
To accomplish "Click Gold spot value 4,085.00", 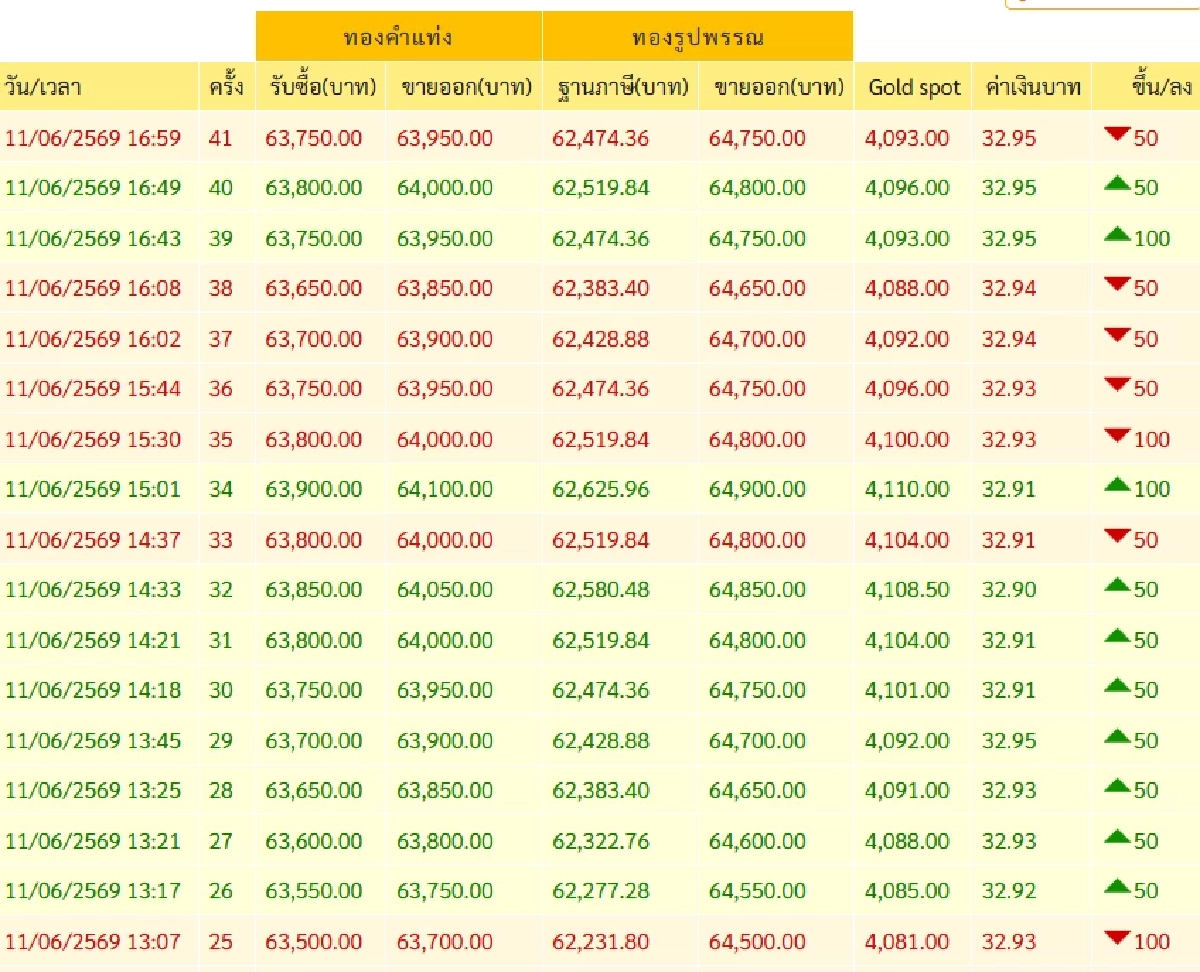I will coord(907,891).
